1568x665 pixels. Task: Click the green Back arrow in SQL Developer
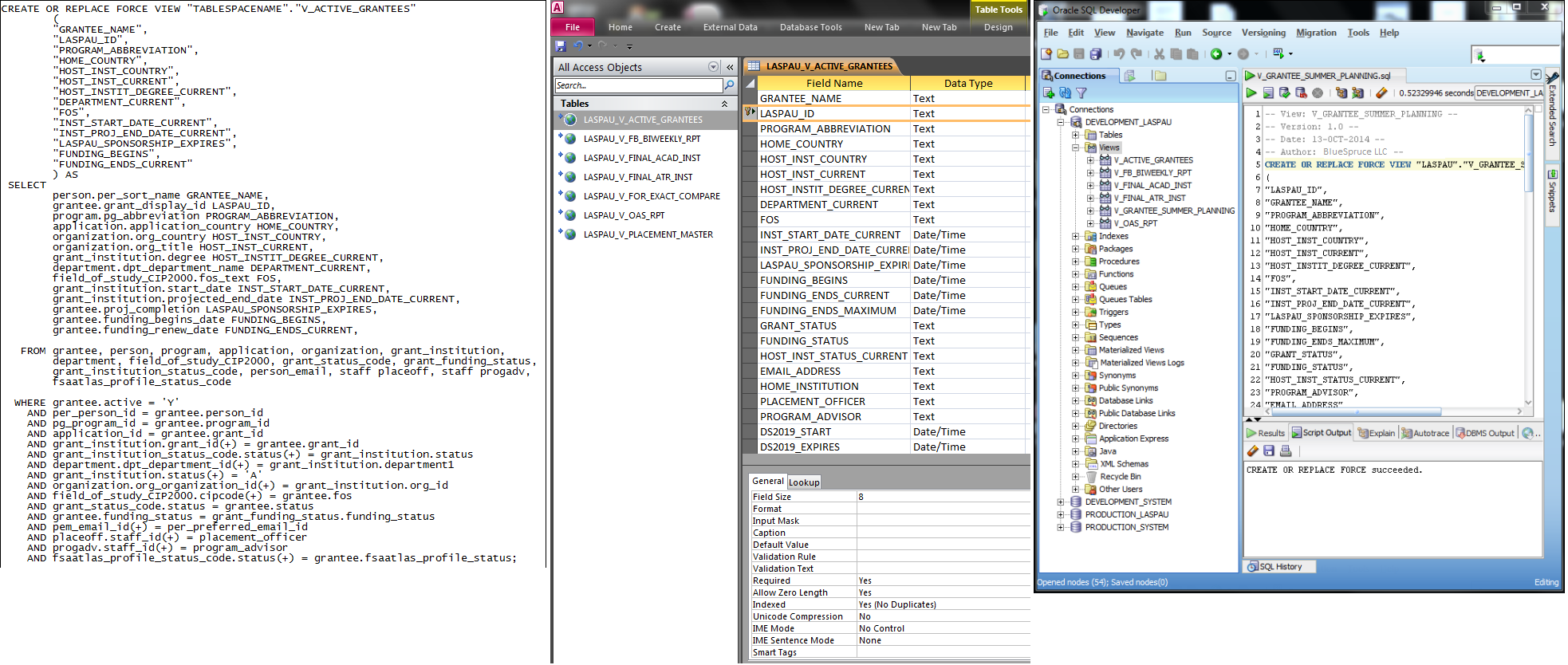coord(1216,54)
